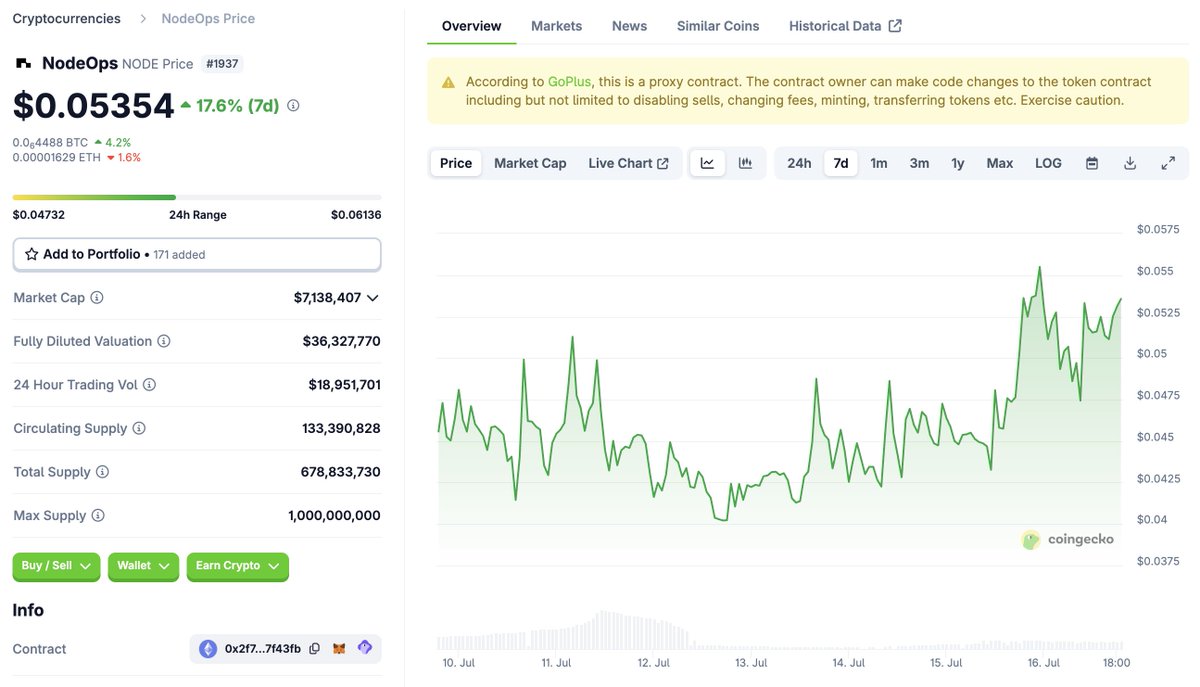Switch to candlestick chart icon
This screenshot has height=687, width=1200.
pyautogui.click(x=745, y=163)
